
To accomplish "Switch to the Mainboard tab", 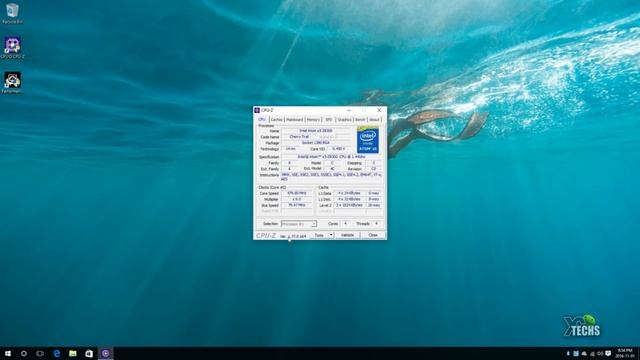I will point(295,120).
